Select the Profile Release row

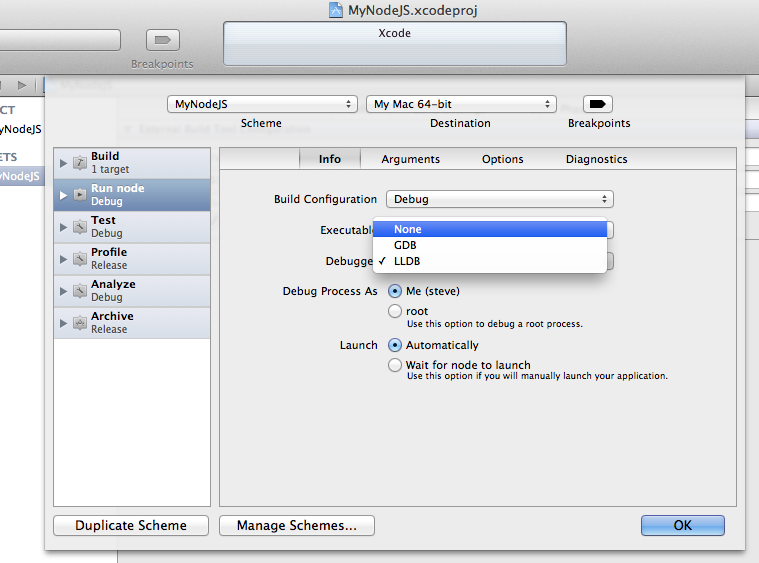132,259
